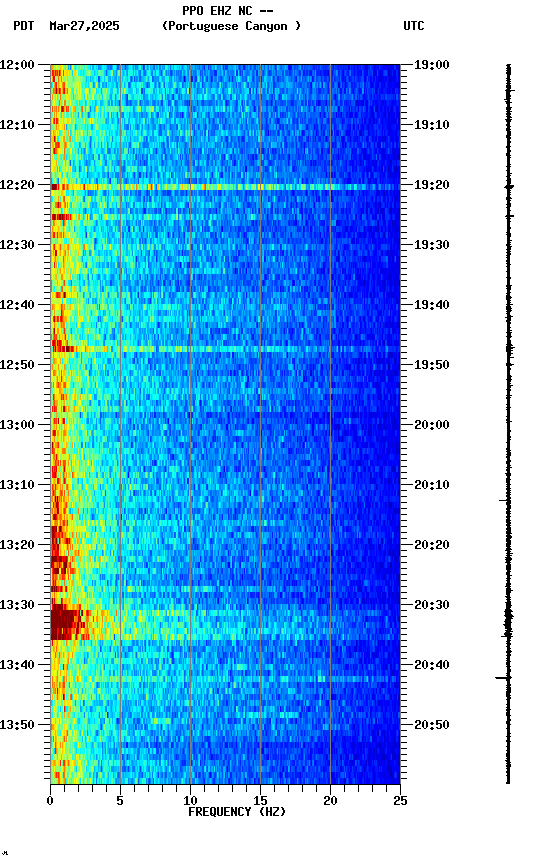The height and width of the screenshot is (864, 552).
Task: Click the '10' frequency axis tick label
Action: coord(190,801)
